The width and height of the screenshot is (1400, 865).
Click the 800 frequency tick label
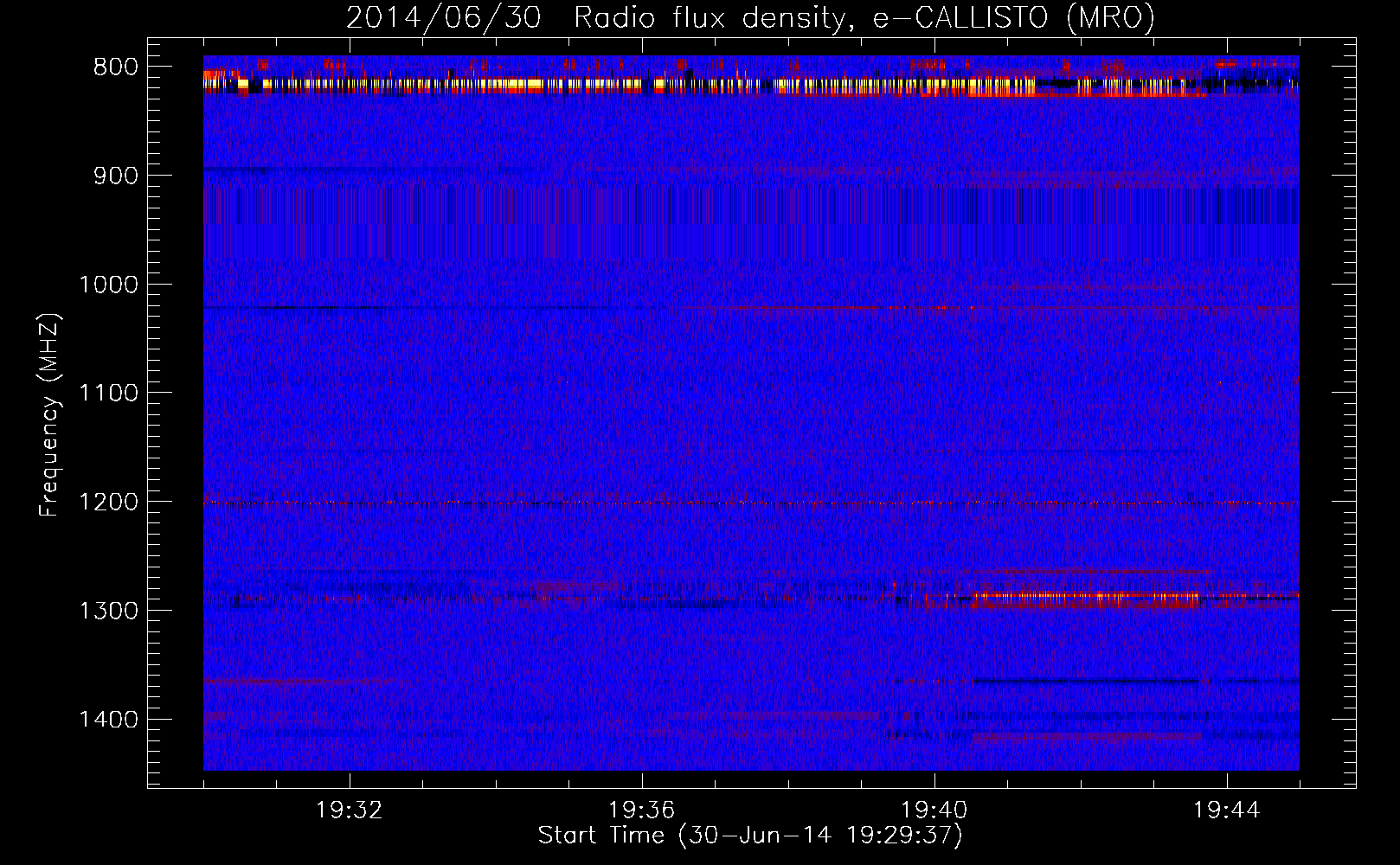[x=116, y=67]
